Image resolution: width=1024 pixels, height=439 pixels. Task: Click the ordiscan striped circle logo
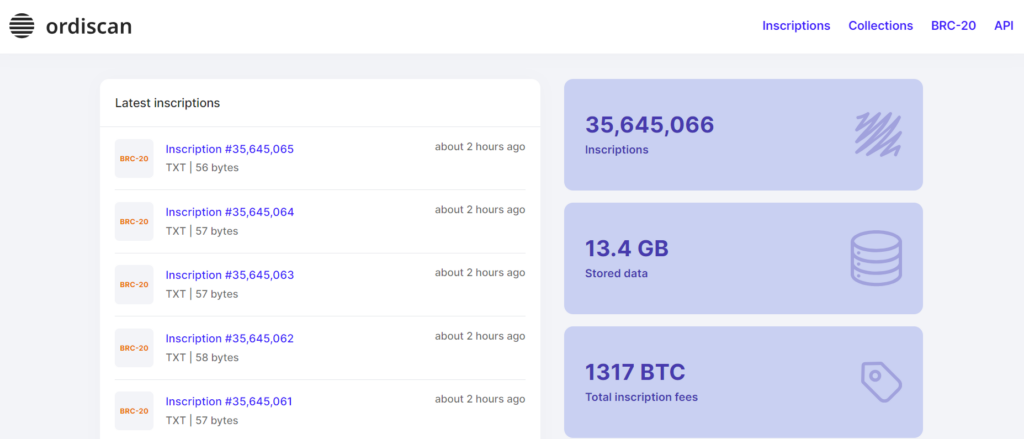(23, 26)
